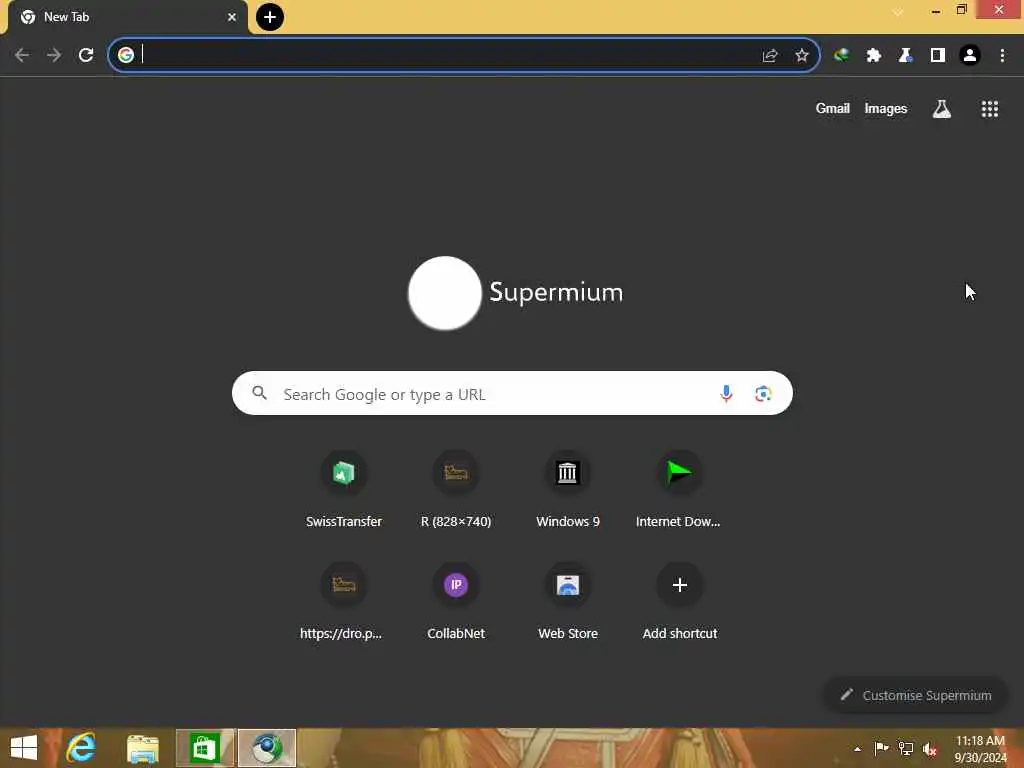The width and height of the screenshot is (1024, 768).
Task: Click the Supermium taskbar icon
Action: [266, 748]
